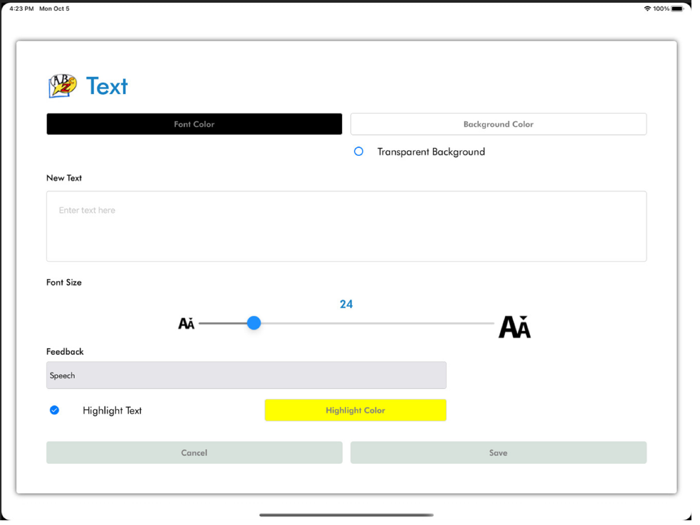
Task: Click the battery status icon
Action: pos(677,8)
